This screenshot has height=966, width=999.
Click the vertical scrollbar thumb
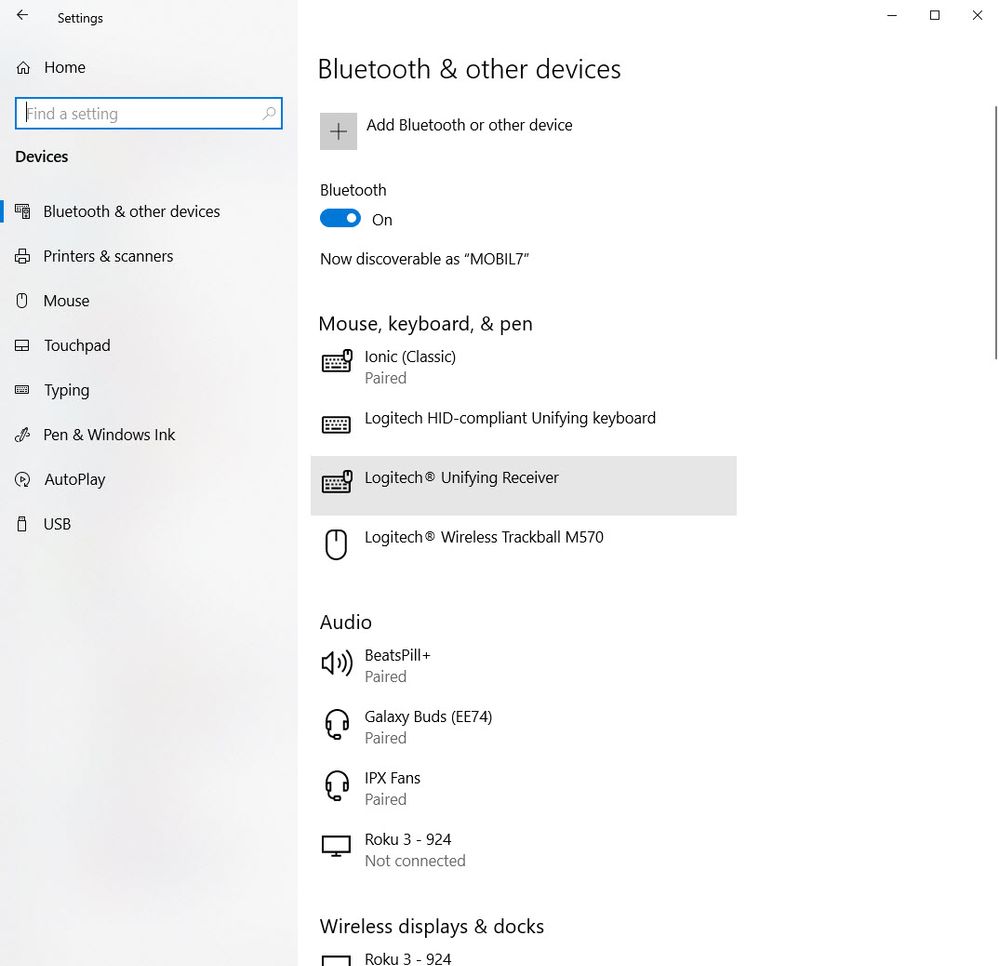point(996,233)
